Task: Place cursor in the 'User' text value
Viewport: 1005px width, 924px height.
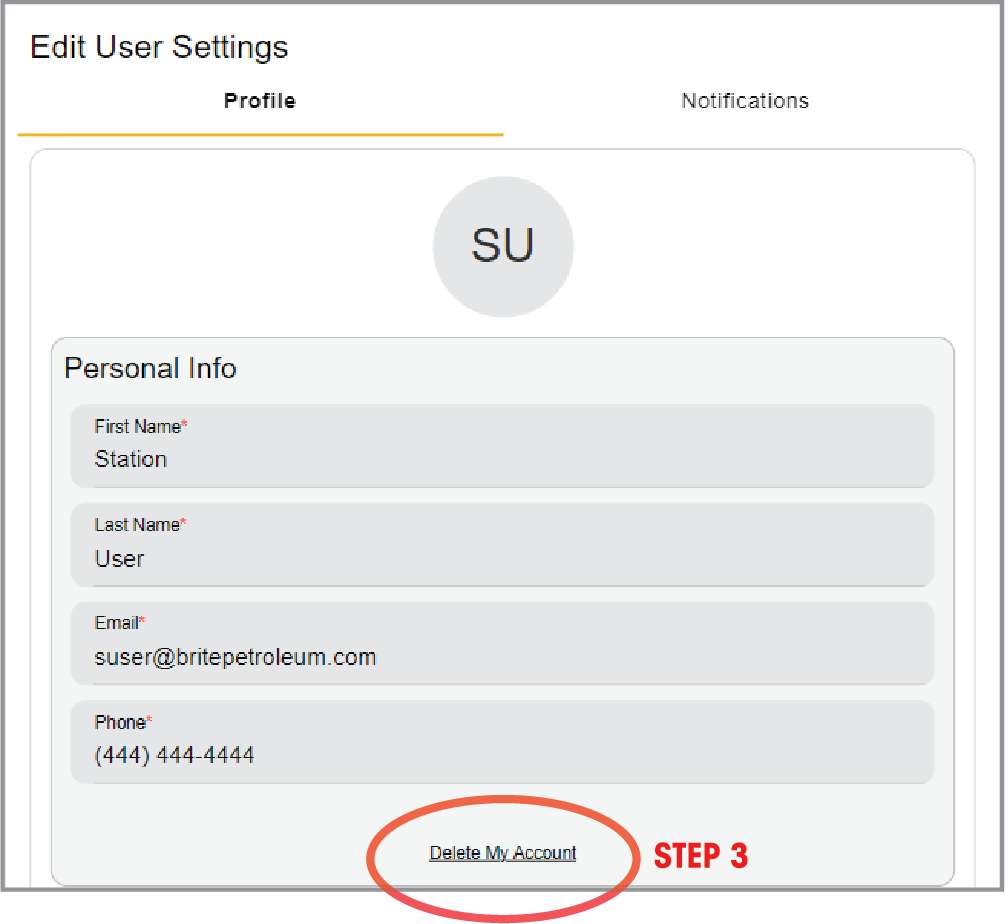Action: tap(120, 559)
